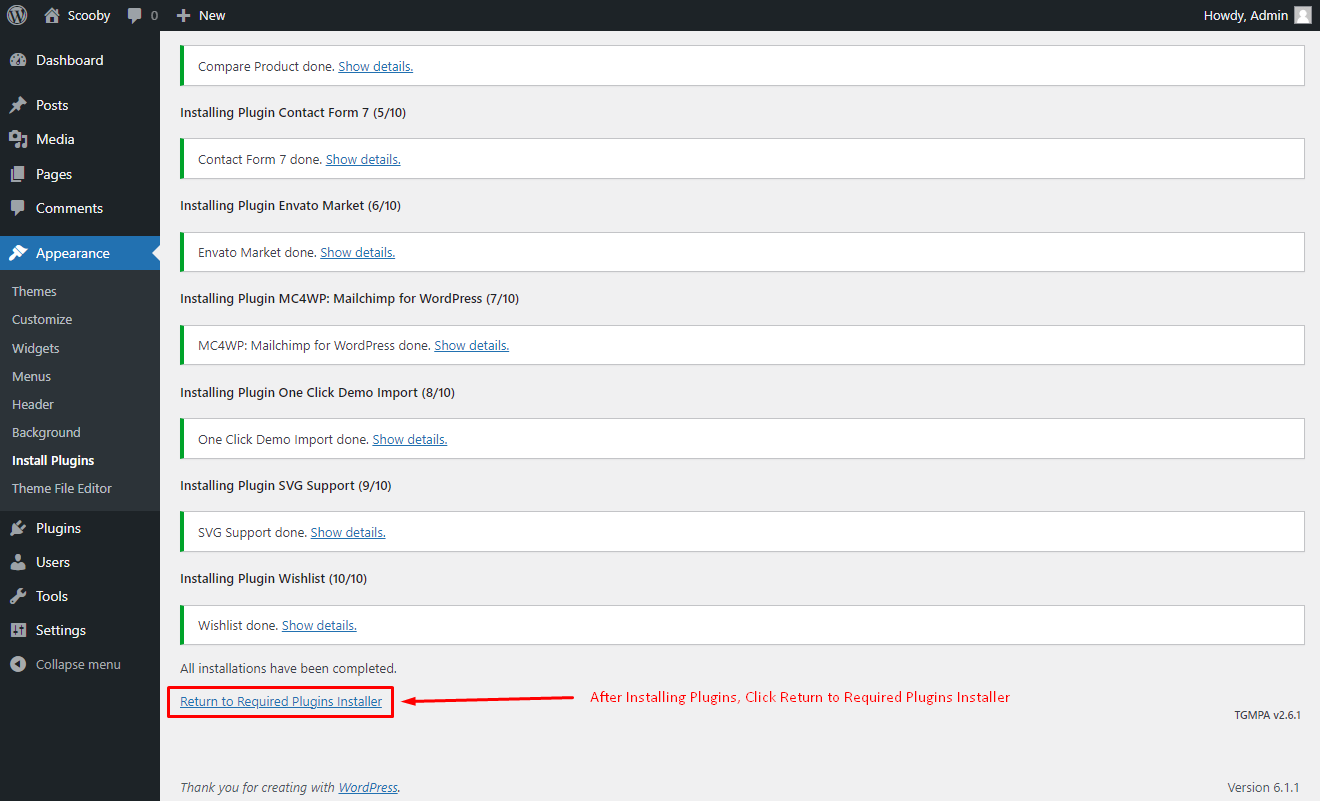Click the Collapse menu arrow icon
Screen dimensions: 1320x801
pyautogui.click(x=18, y=664)
